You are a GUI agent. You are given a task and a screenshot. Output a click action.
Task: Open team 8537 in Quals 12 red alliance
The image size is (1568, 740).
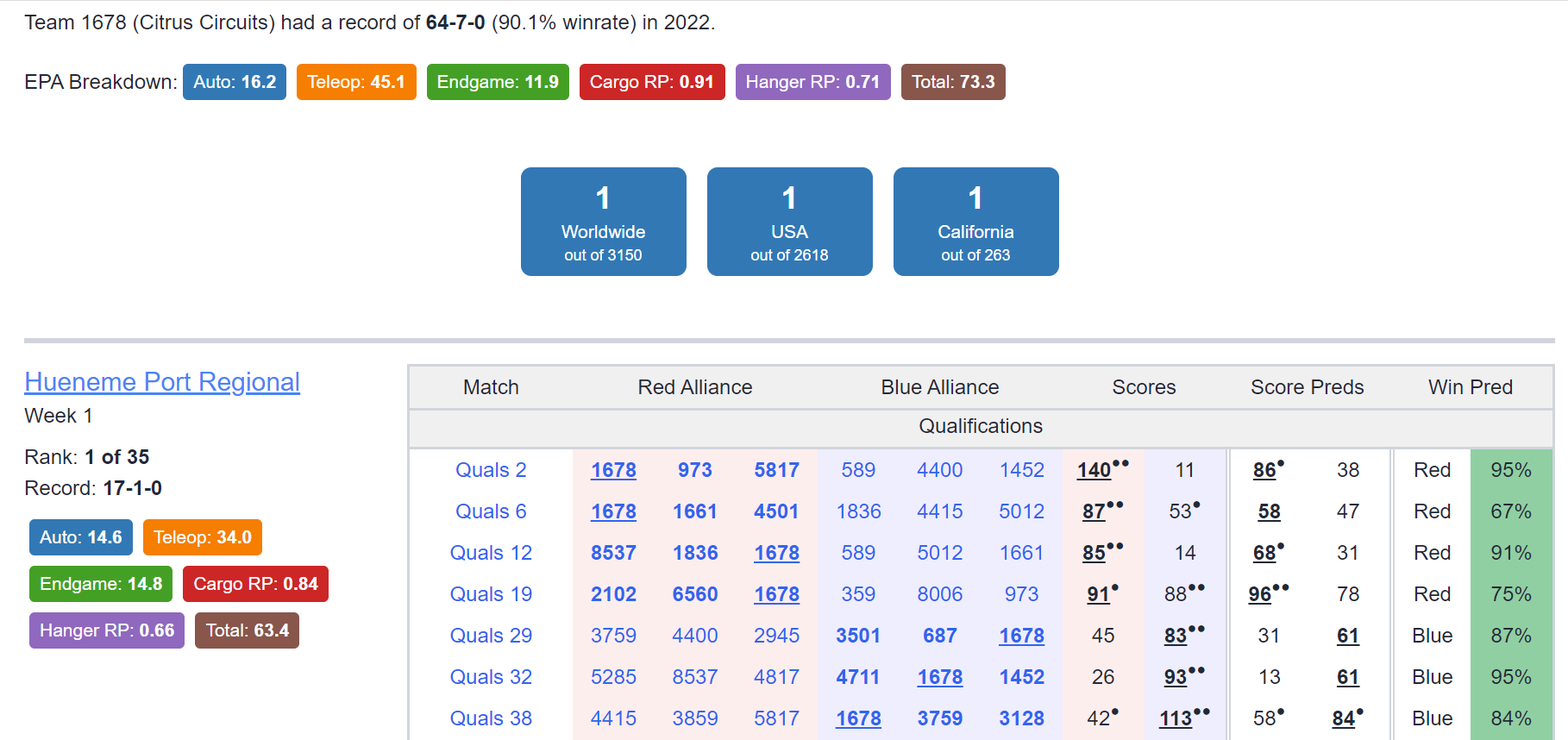pos(613,553)
